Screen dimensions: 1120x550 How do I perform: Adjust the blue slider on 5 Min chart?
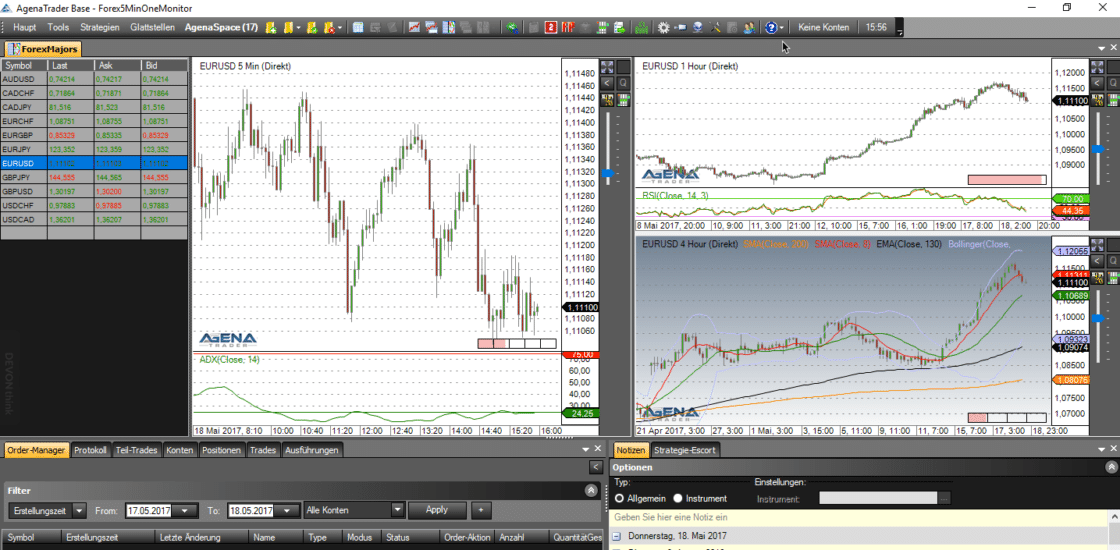tap(606, 173)
